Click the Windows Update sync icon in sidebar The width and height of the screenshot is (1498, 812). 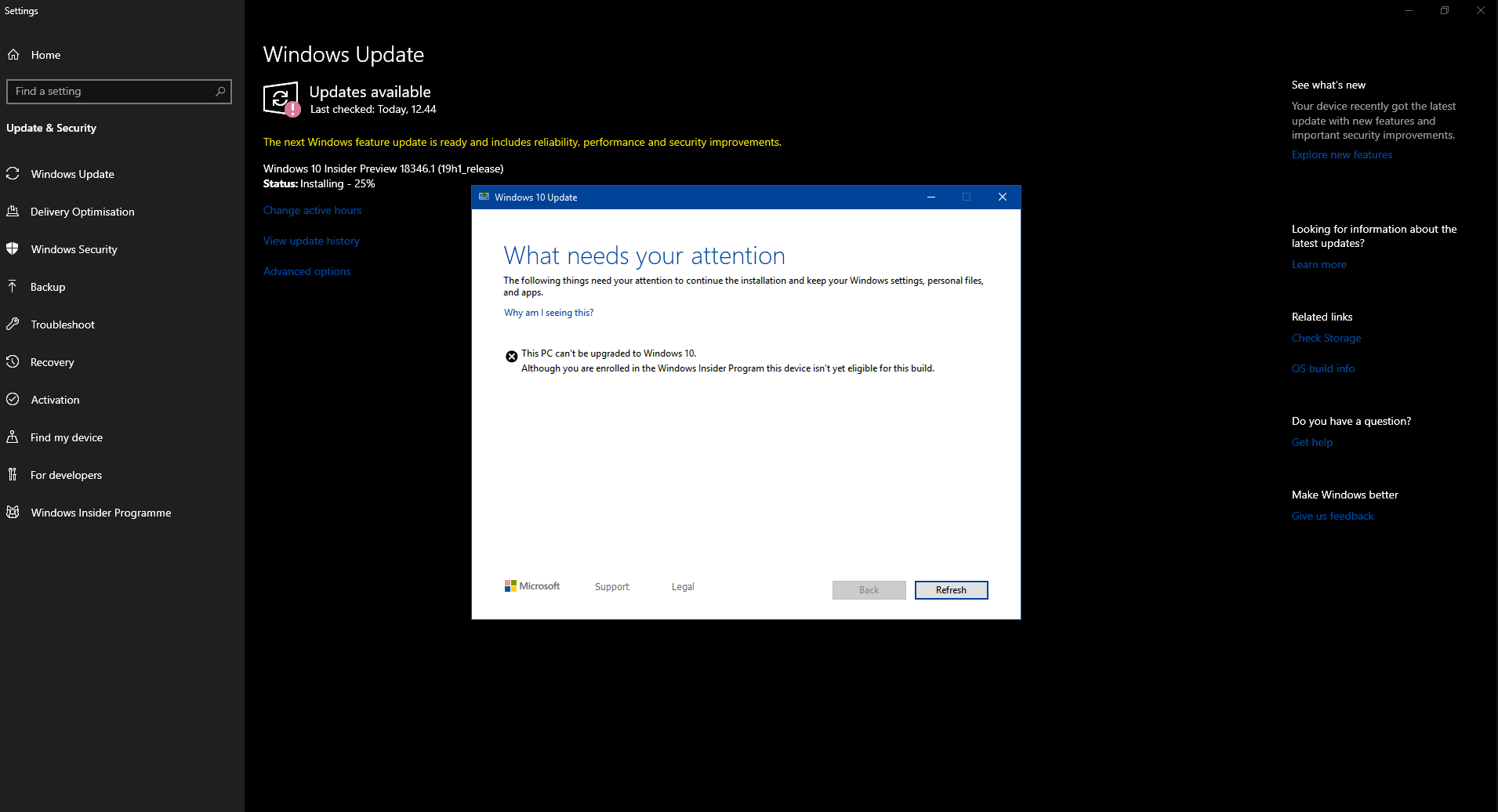click(x=13, y=174)
